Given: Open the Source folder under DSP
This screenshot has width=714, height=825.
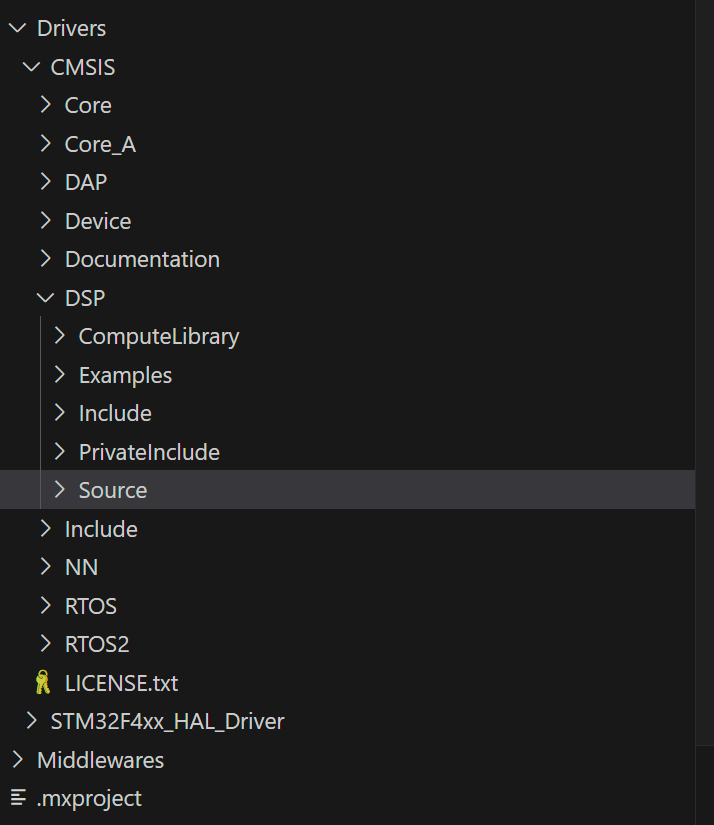Looking at the screenshot, I should pyautogui.click(x=112, y=490).
